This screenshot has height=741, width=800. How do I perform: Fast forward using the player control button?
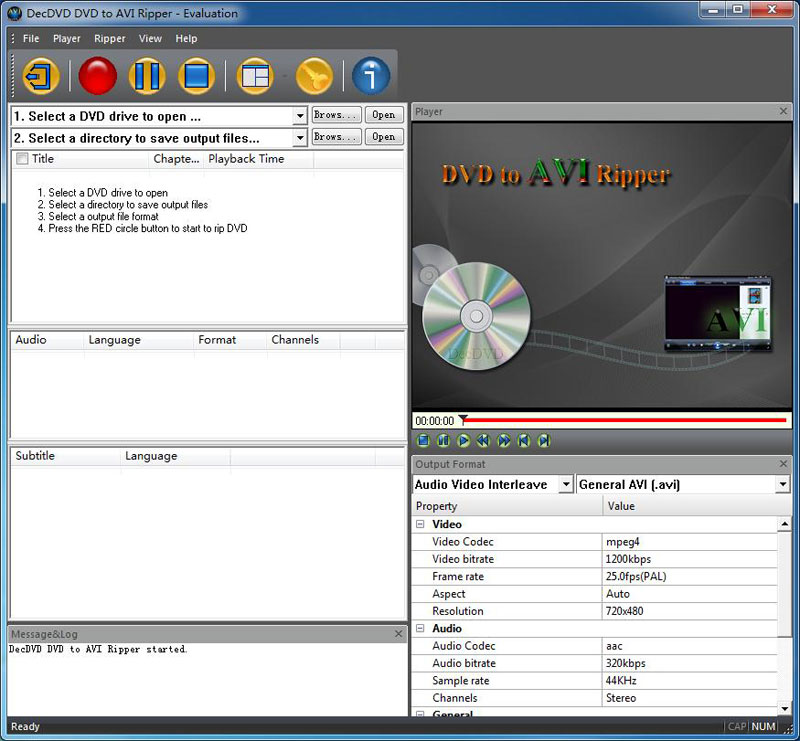pyautogui.click(x=504, y=440)
